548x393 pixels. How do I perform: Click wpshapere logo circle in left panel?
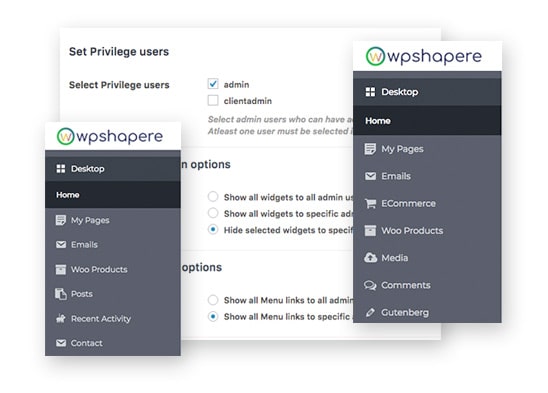[x=66, y=136]
